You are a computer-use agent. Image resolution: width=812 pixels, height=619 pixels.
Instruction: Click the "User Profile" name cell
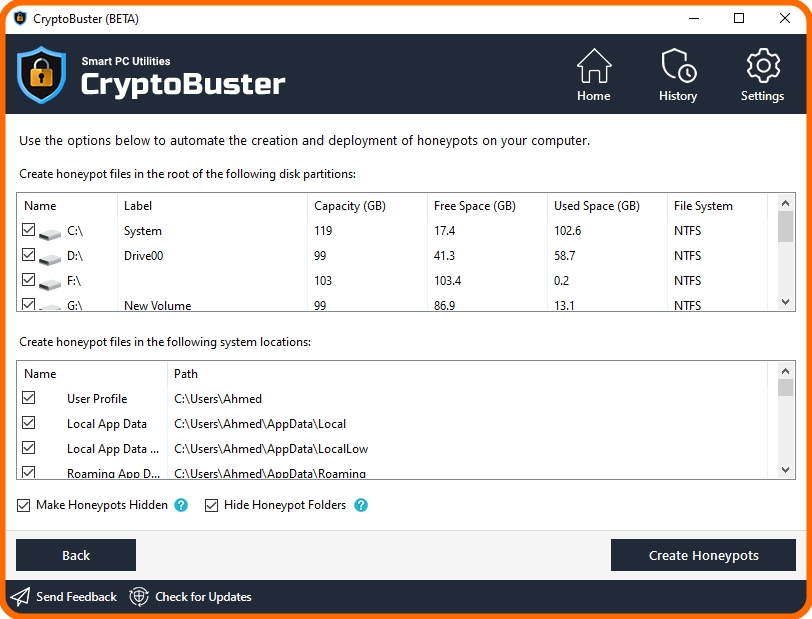[97, 399]
